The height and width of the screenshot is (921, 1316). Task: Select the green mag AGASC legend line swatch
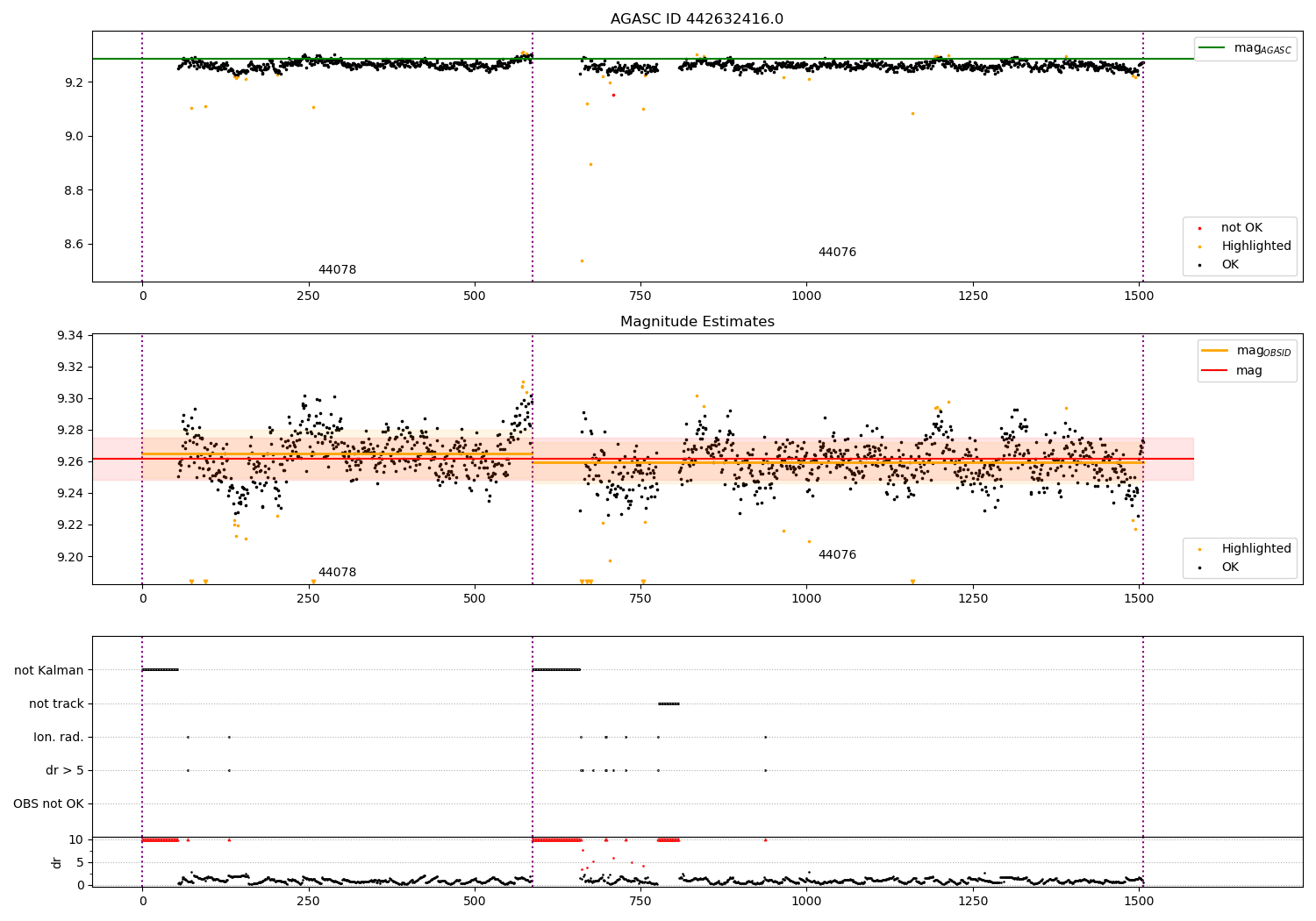(1212, 48)
